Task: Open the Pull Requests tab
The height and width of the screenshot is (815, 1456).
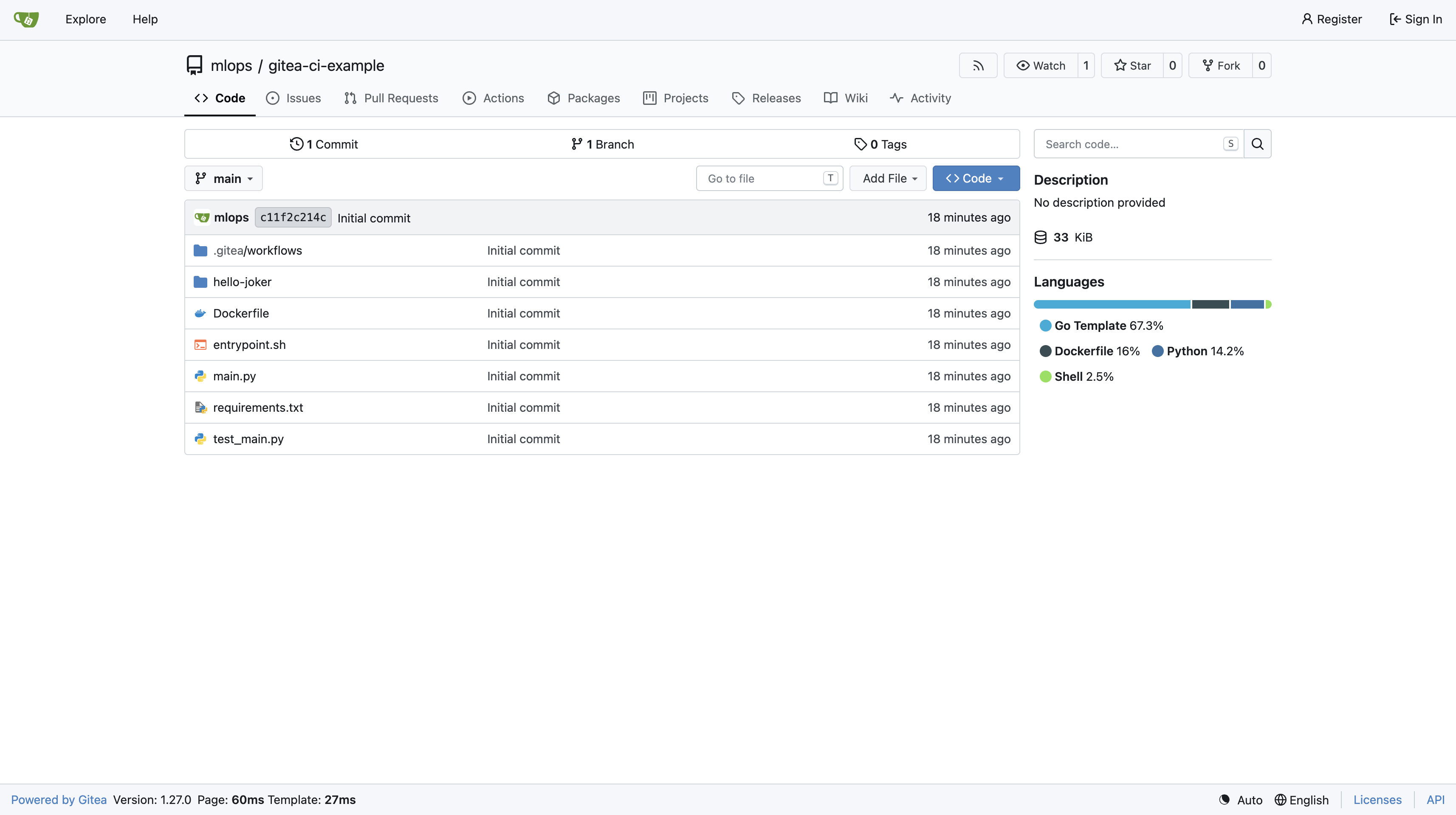Action: tap(391, 98)
